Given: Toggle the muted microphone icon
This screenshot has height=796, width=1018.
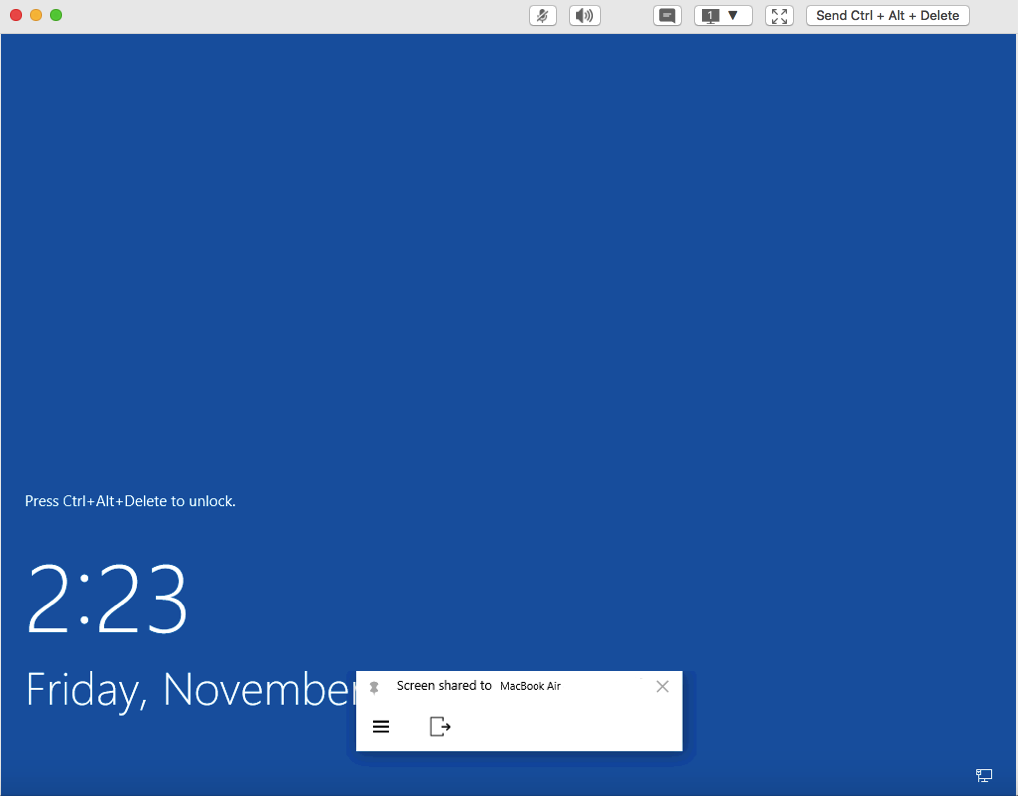Looking at the screenshot, I should coord(542,16).
